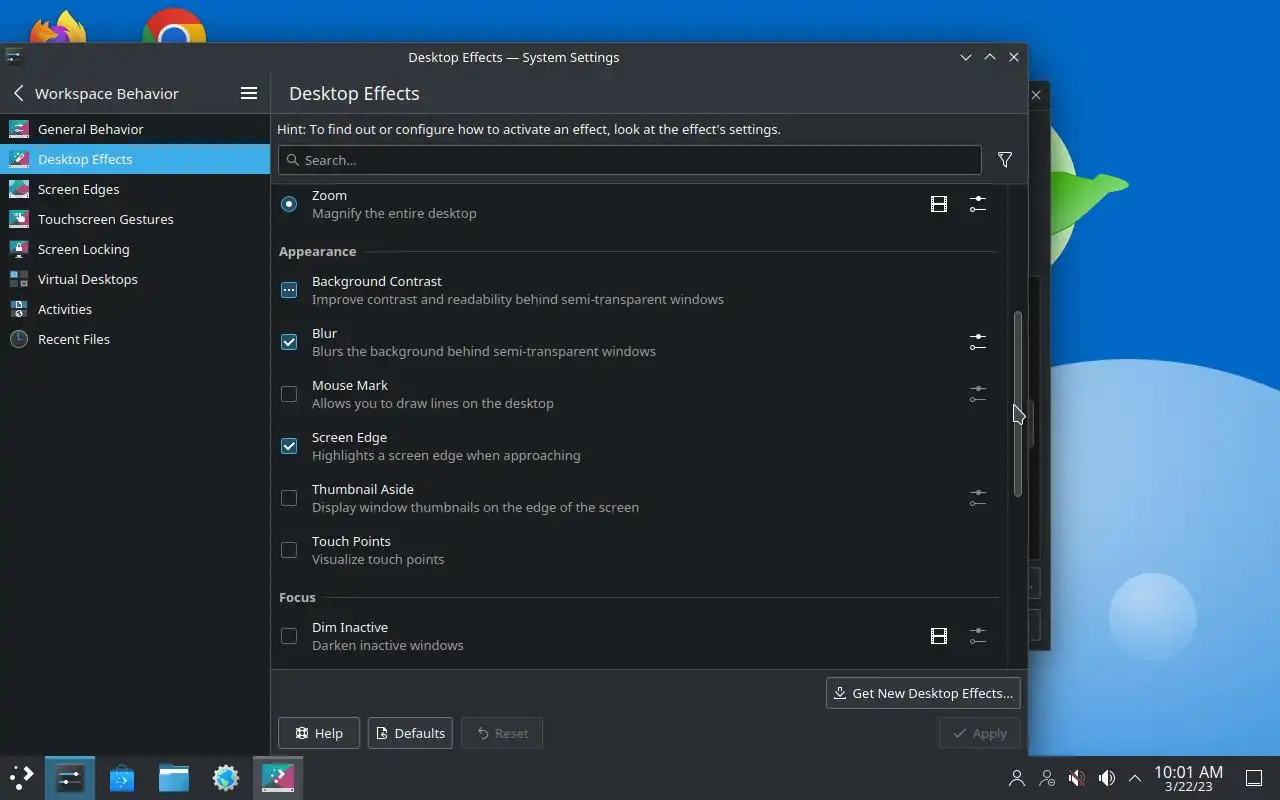Open Recent Files settings page
Image resolution: width=1280 pixels, height=800 pixels.
(135, 339)
